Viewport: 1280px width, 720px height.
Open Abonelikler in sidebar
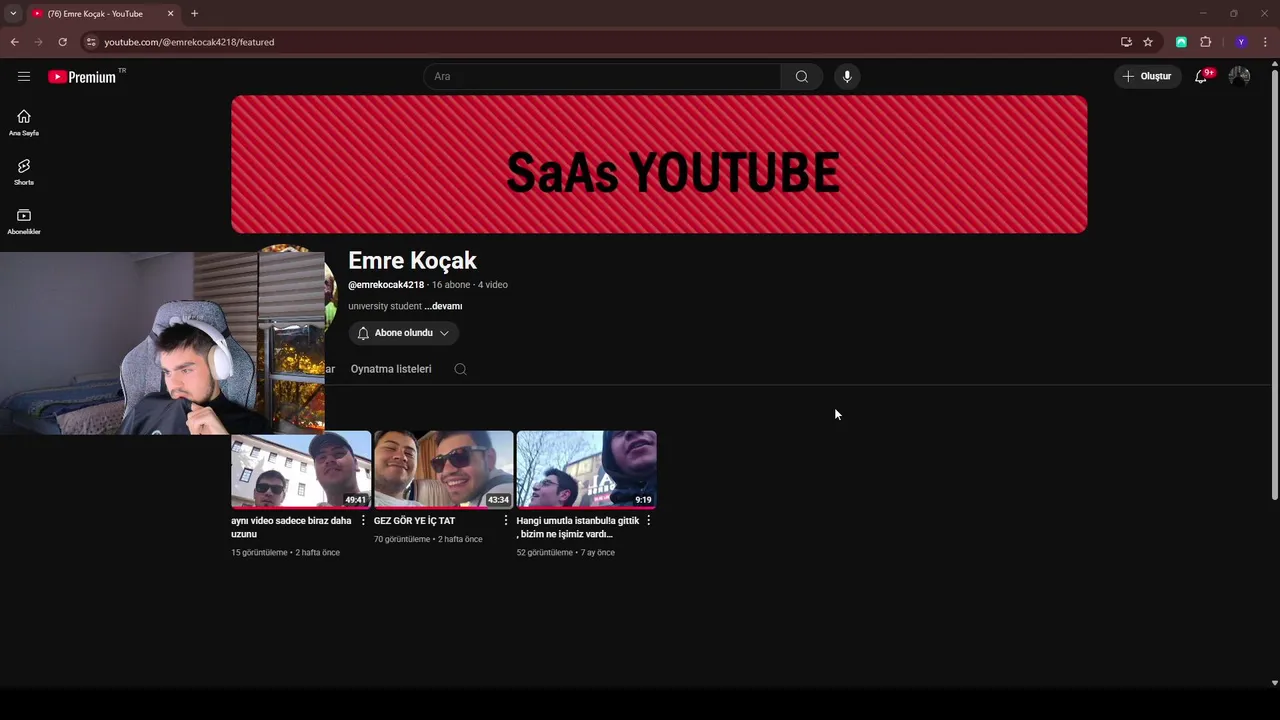click(24, 222)
